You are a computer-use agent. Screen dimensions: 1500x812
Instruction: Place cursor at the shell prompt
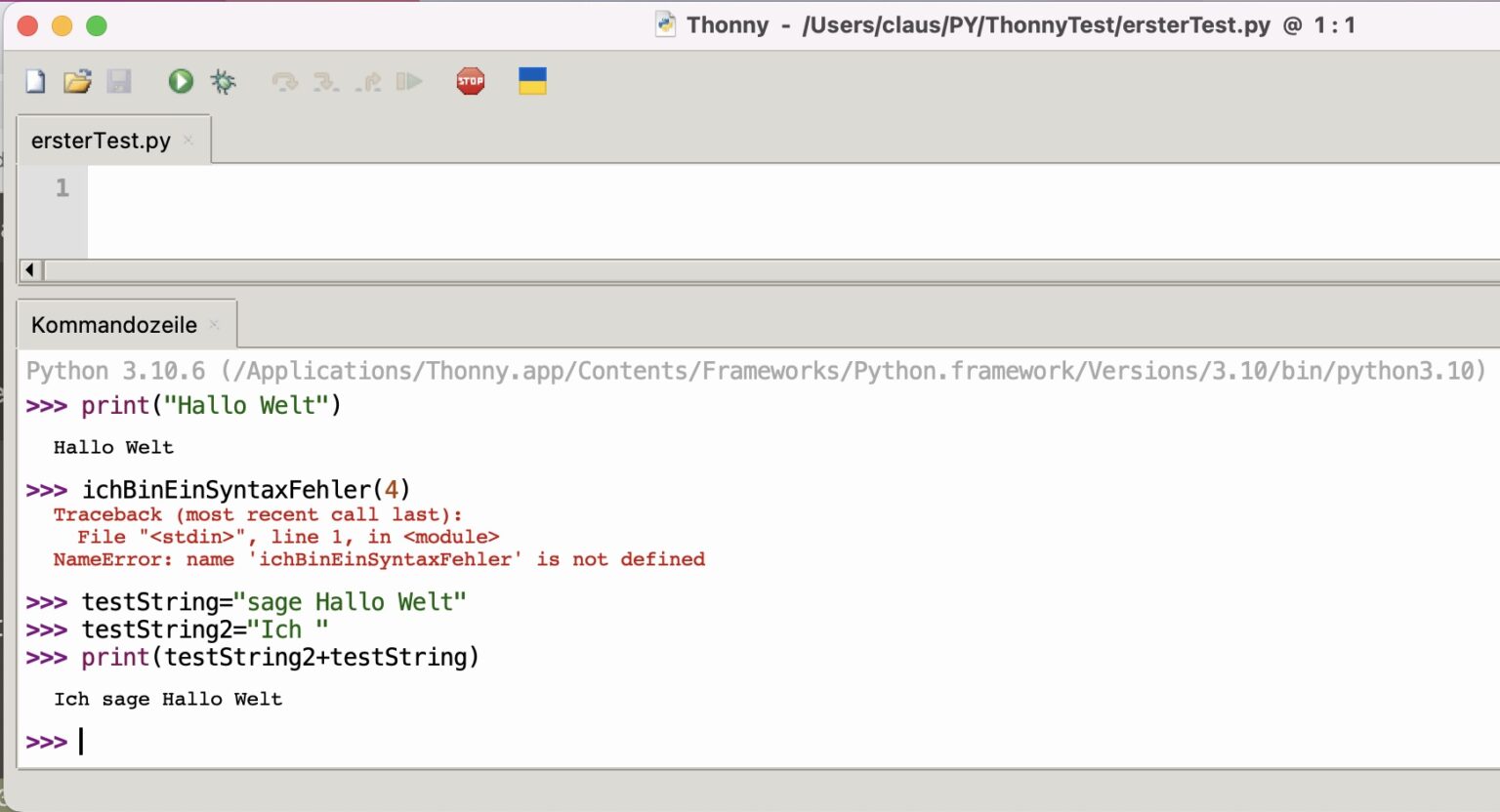(x=81, y=742)
